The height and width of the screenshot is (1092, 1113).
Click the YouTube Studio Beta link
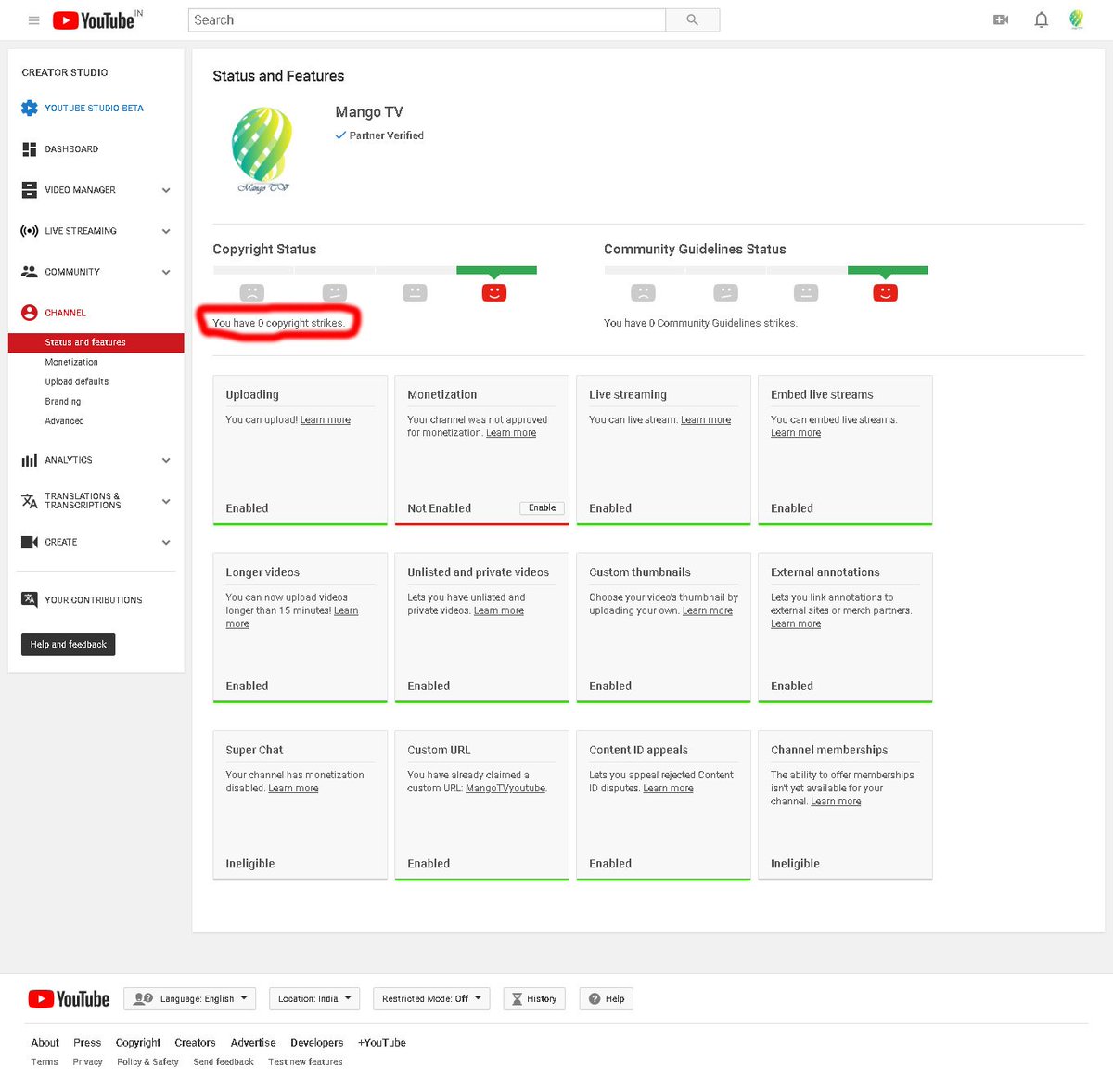pos(94,109)
